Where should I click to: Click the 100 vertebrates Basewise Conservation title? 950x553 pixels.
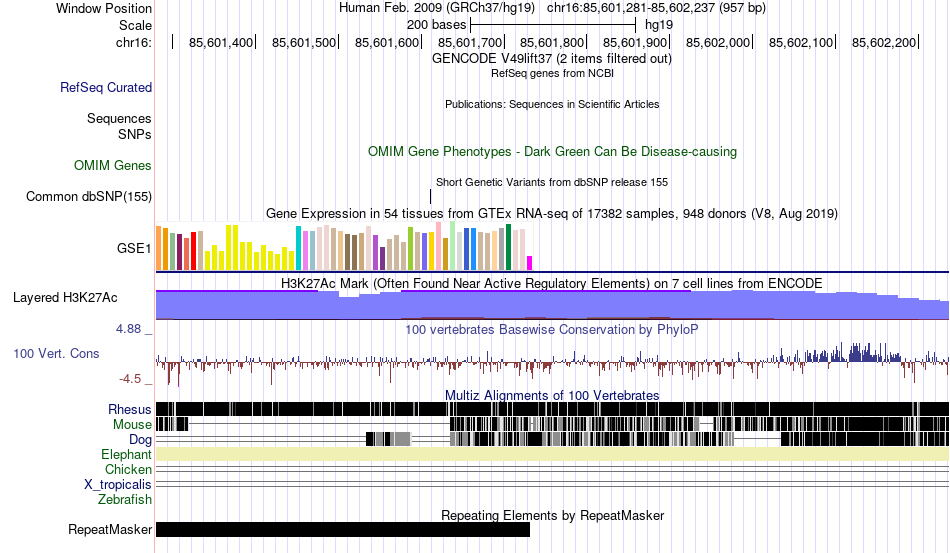pos(552,329)
